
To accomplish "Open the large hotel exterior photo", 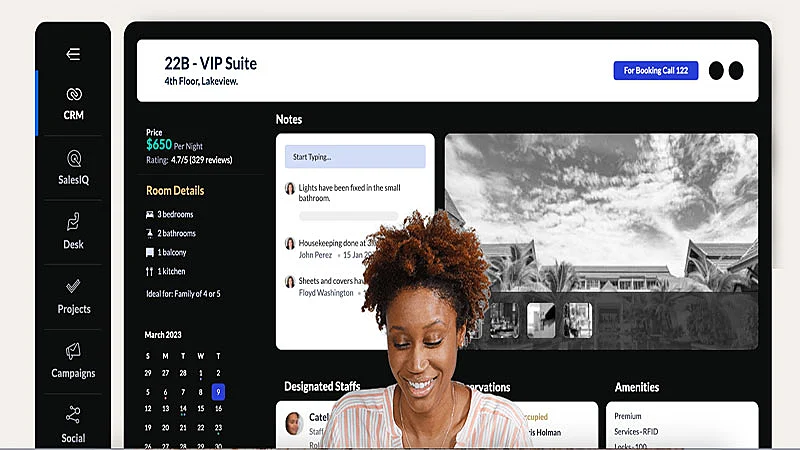I will [601, 214].
